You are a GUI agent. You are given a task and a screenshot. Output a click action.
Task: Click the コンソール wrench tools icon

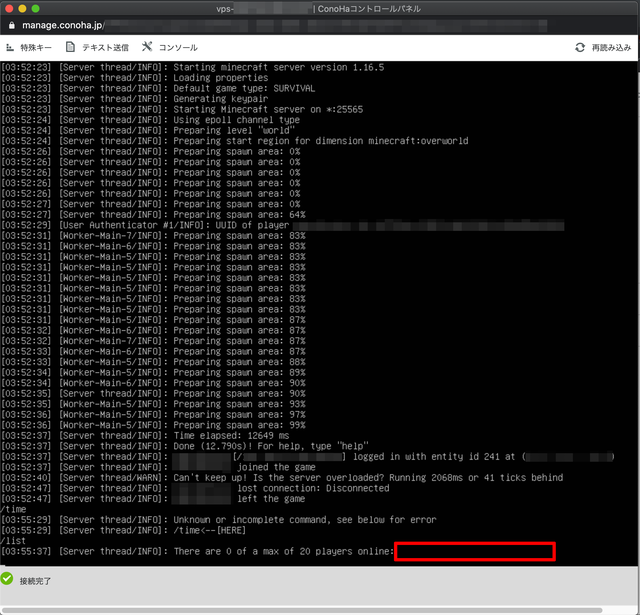tap(148, 47)
